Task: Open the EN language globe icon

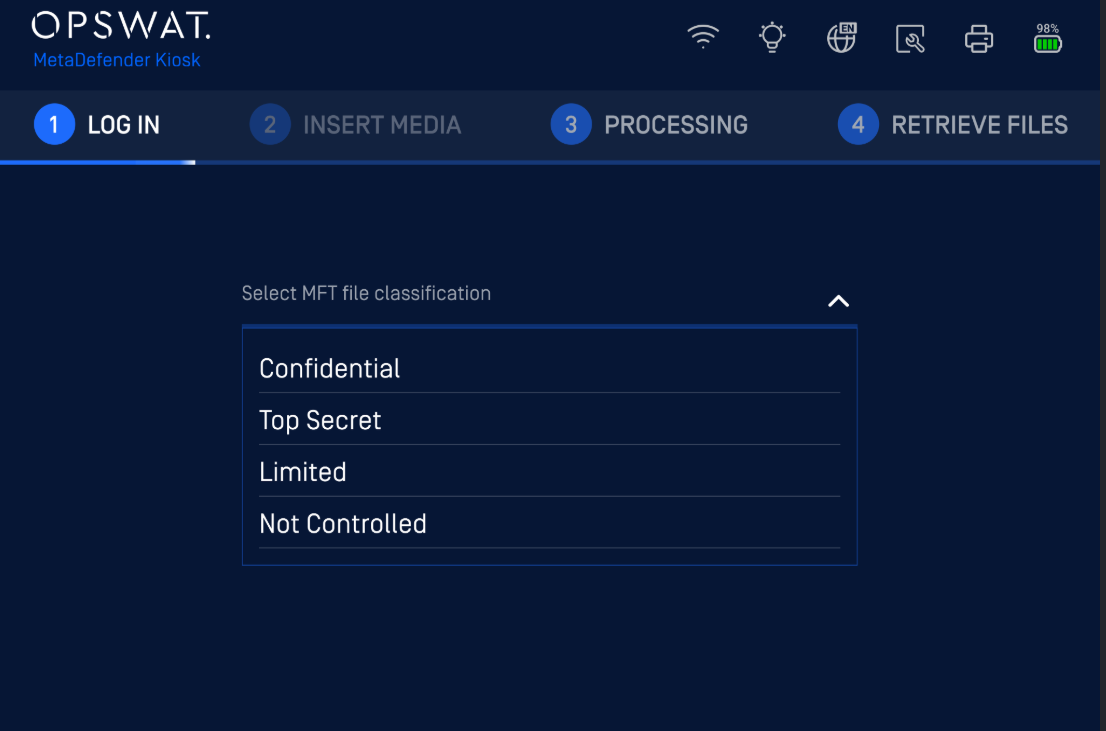Action: (x=841, y=38)
